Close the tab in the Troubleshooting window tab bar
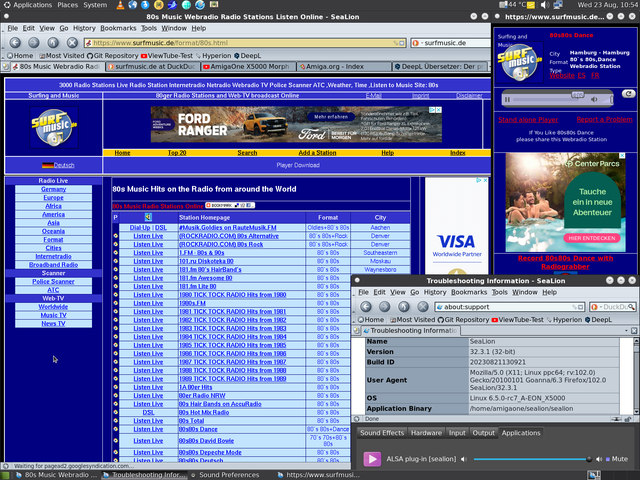Viewport: 640px width, 480px height. click(x=634, y=330)
